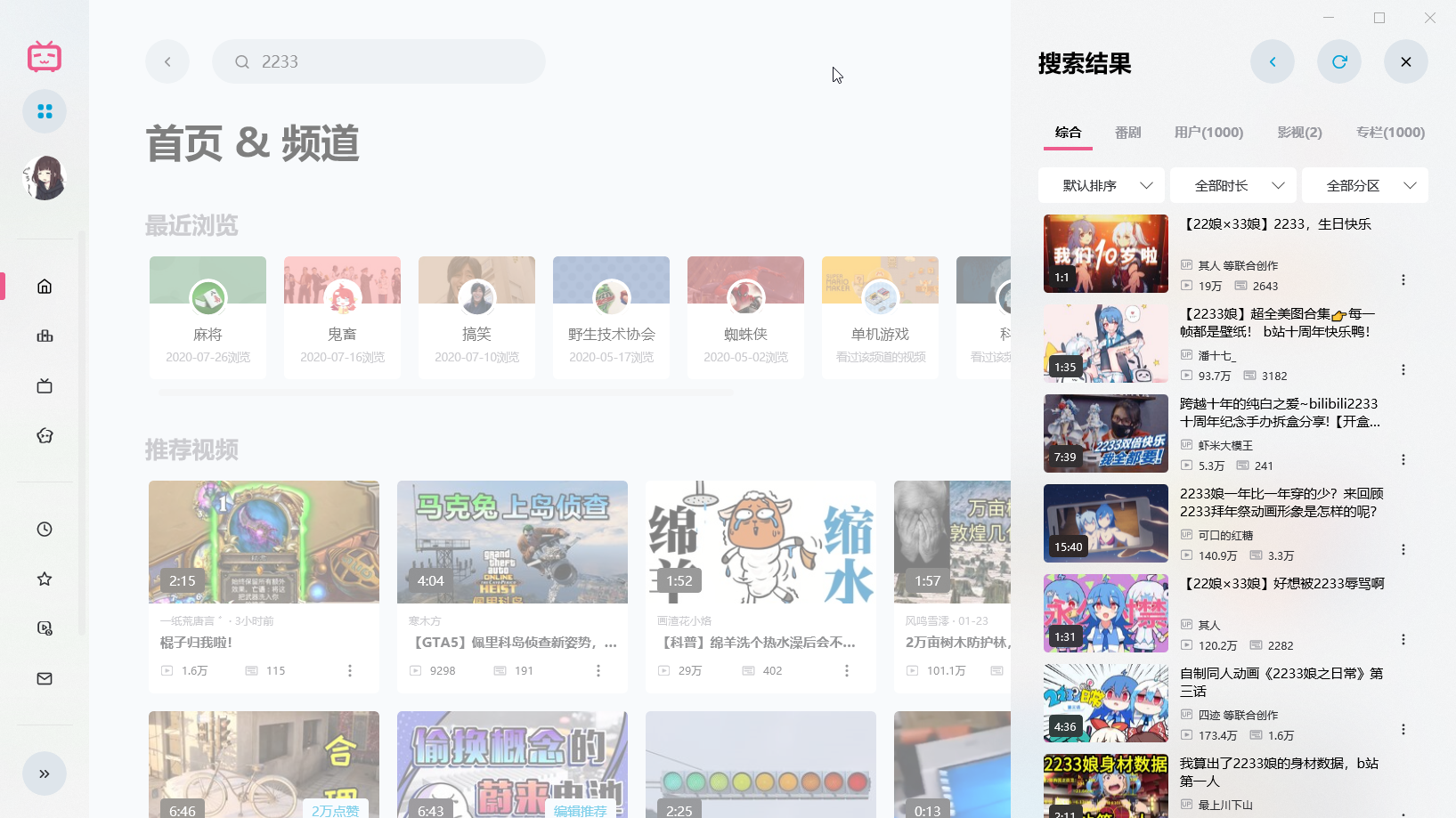Viewport: 1456px width, 818px height.
Task: Play the GTA5 佩里科岛侦查 video thumbnail
Action: click(512, 542)
